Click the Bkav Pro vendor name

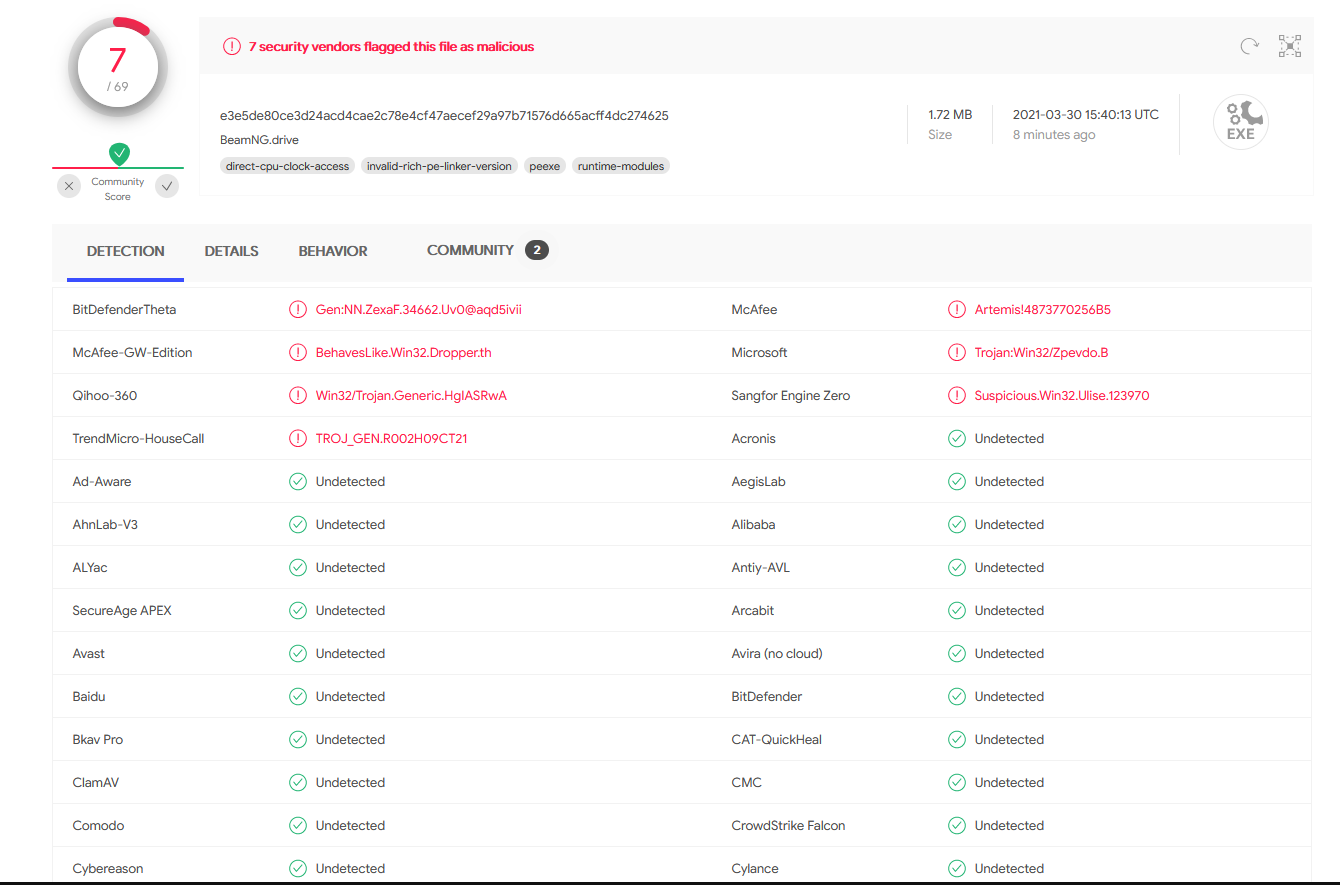pos(98,740)
